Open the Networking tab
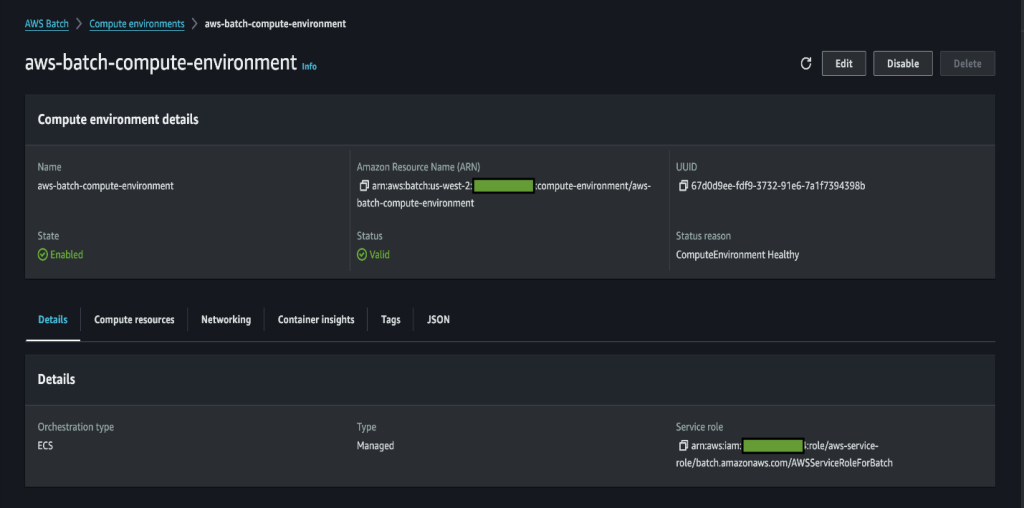The width and height of the screenshot is (1024, 508). point(226,319)
